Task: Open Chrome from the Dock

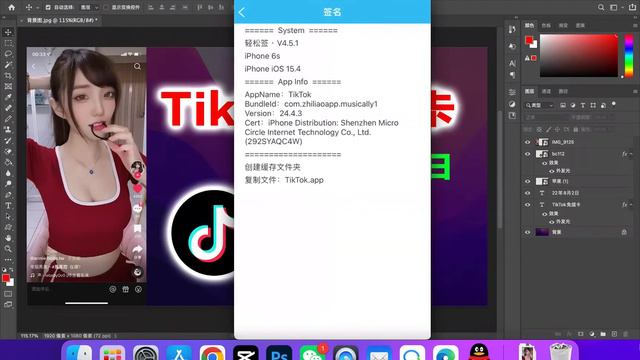Action: 212,353
